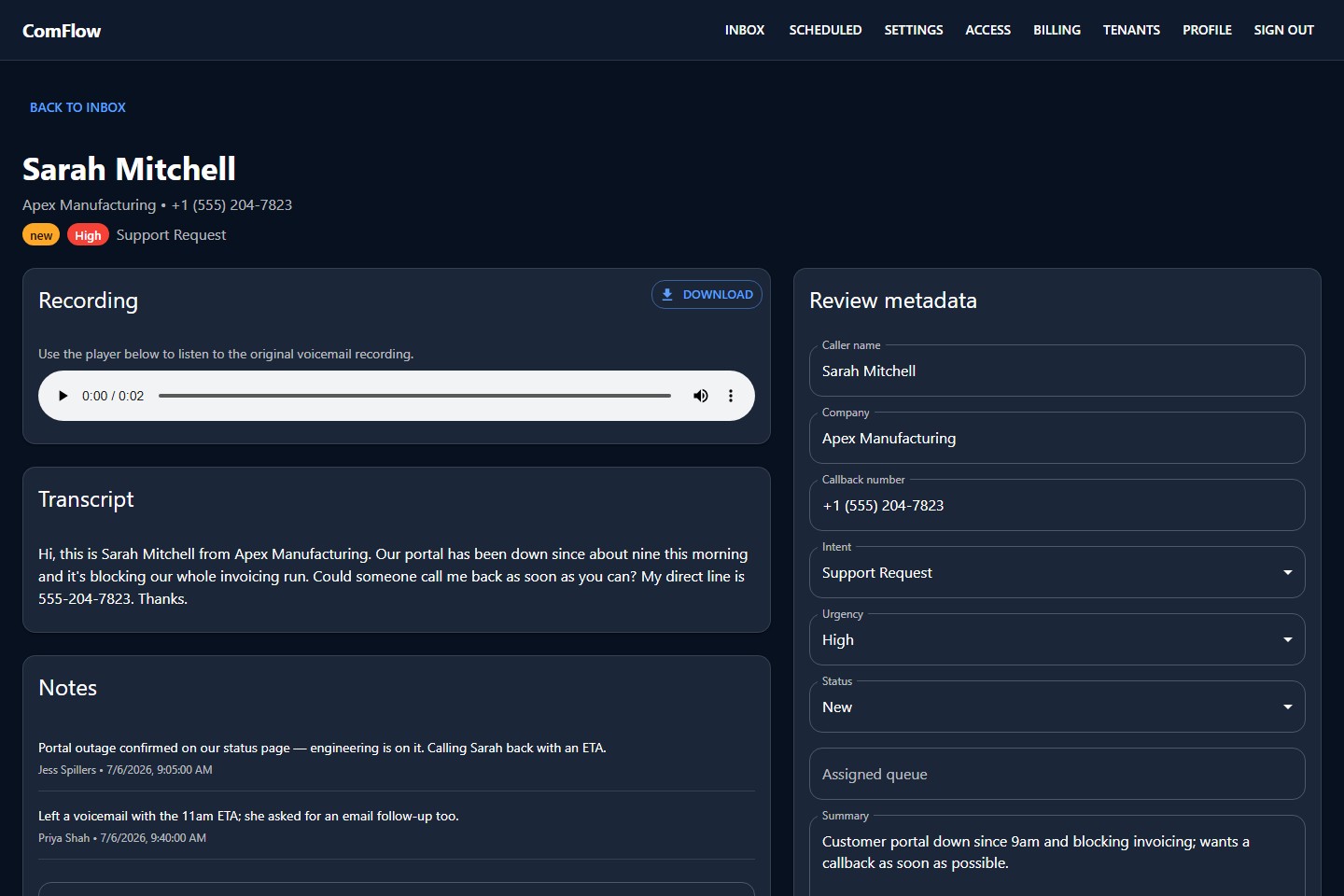Edit the Caller name field
Viewport: 1344px width, 896px height.
(x=1057, y=371)
